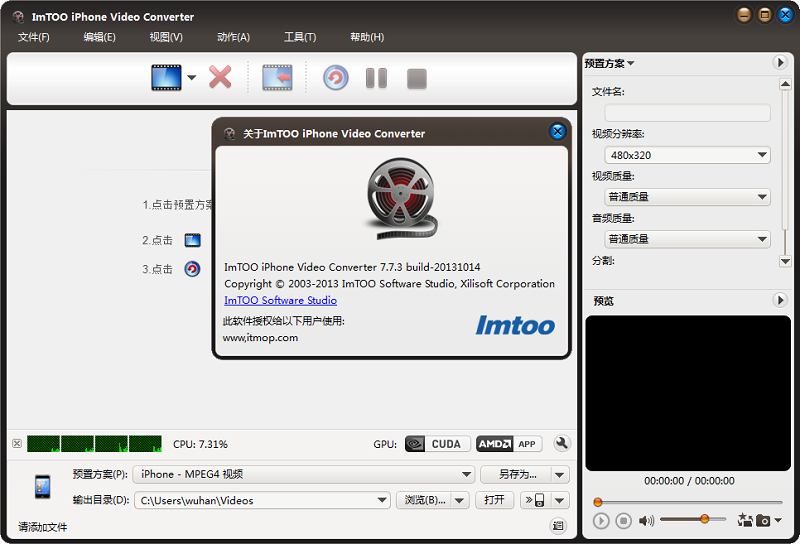This screenshot has height=544, width=800.
Task: Click the Pause toolbar button
Action: (377, 78)
